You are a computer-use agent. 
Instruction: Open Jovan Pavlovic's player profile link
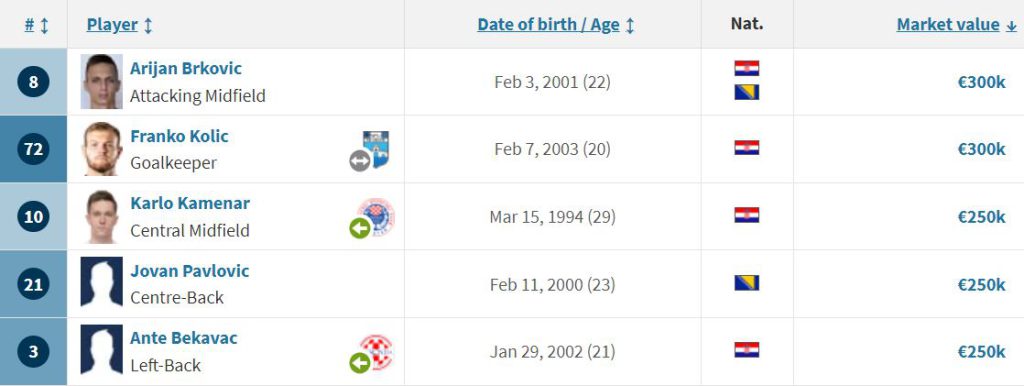pos(189,271)
